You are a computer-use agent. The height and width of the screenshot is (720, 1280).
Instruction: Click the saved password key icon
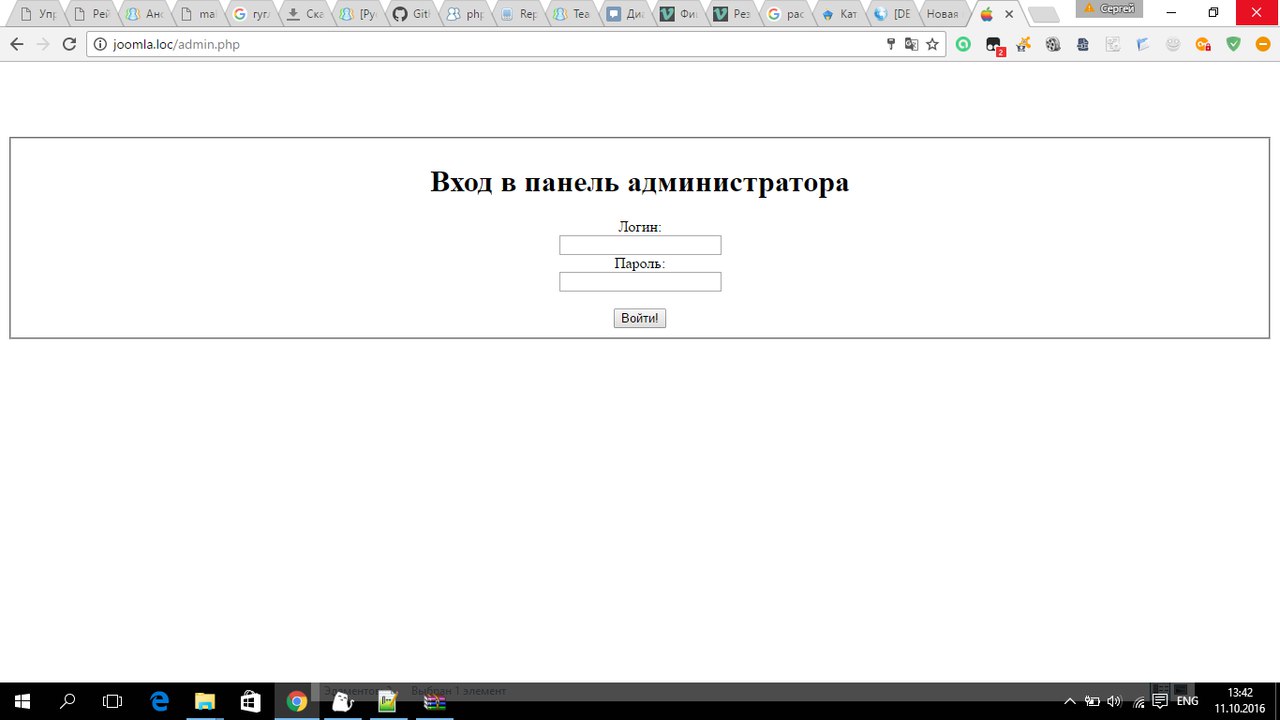click(x=890, y=44)
